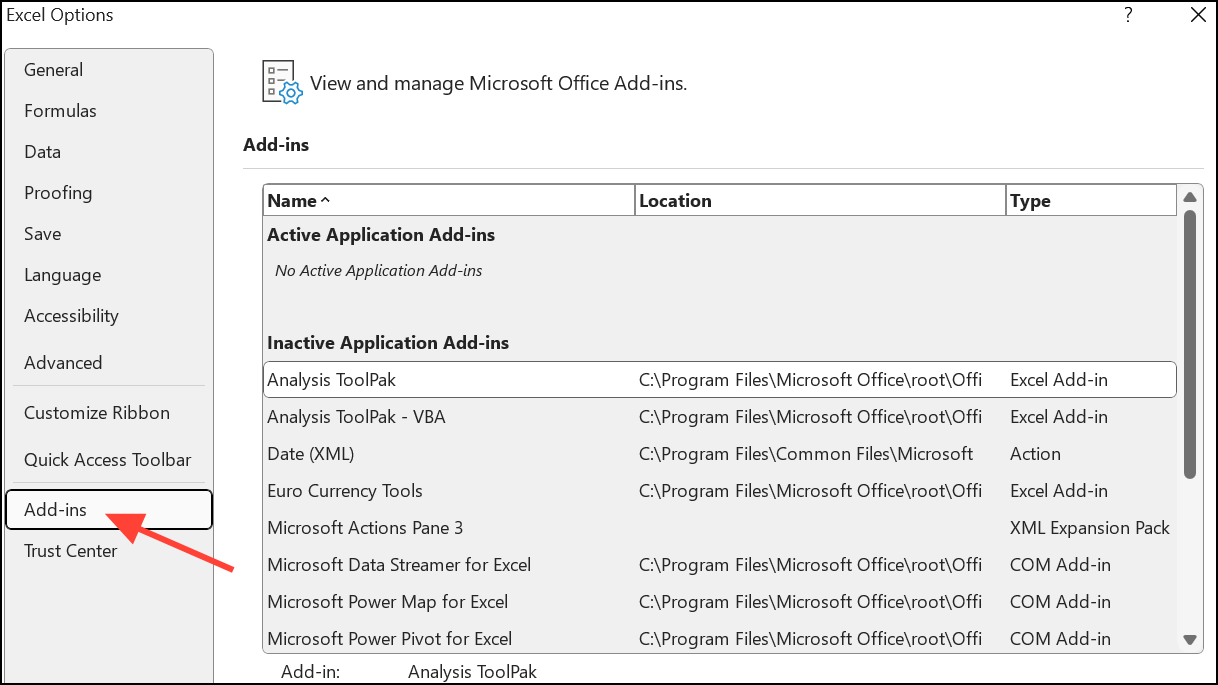Select Euro Currency Tools in the list

tap(345, 491)
